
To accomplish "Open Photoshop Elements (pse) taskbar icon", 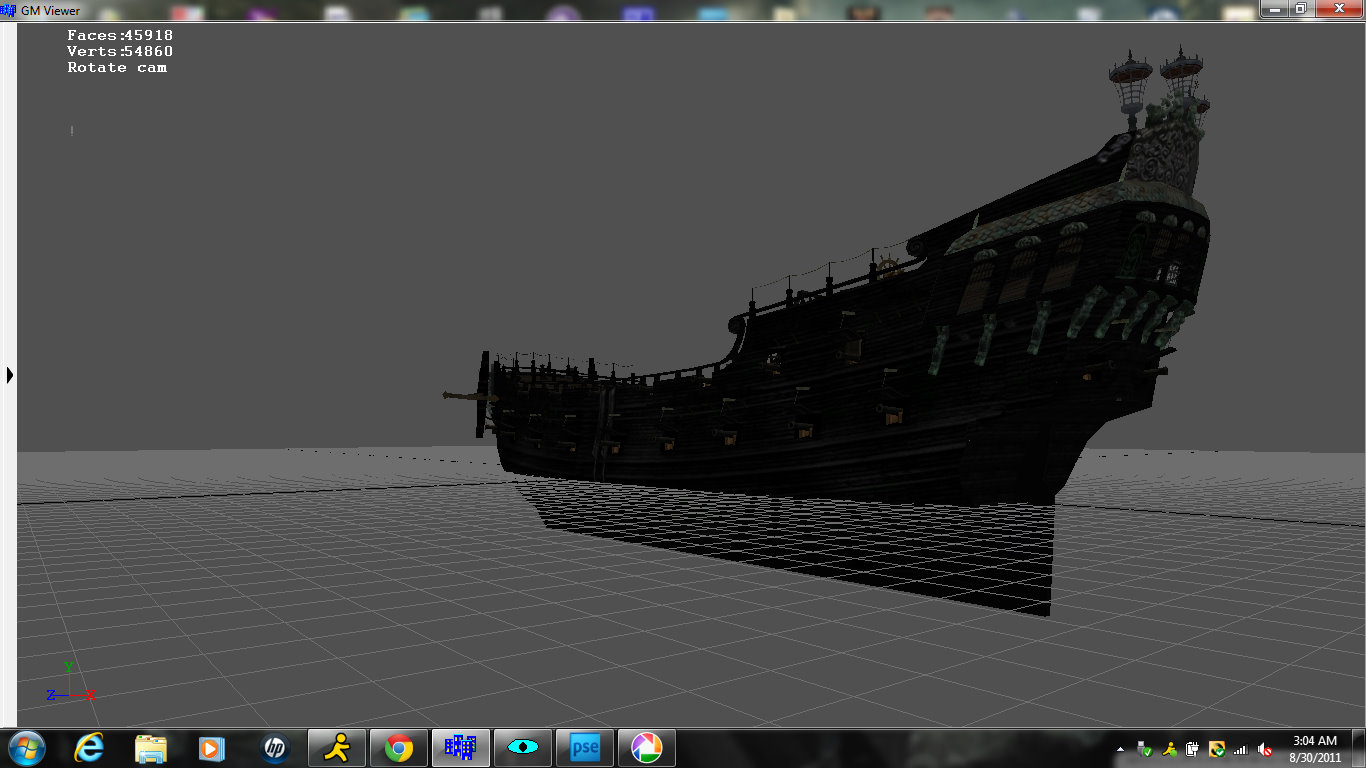I will click(585, 748).
